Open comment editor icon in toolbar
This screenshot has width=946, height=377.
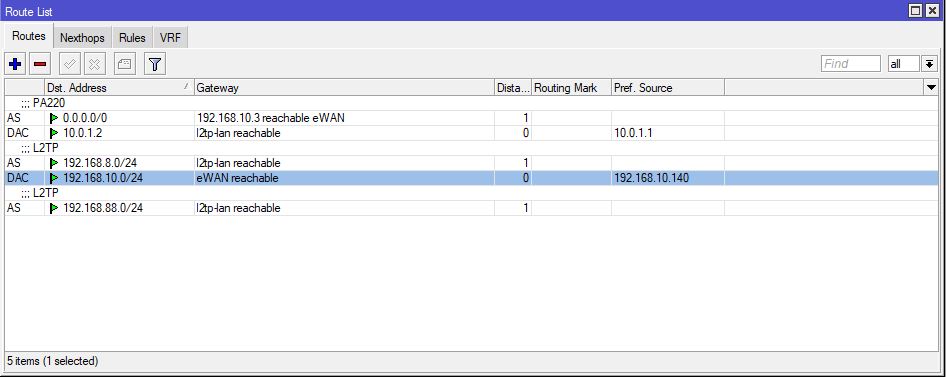tap(125, 64)
